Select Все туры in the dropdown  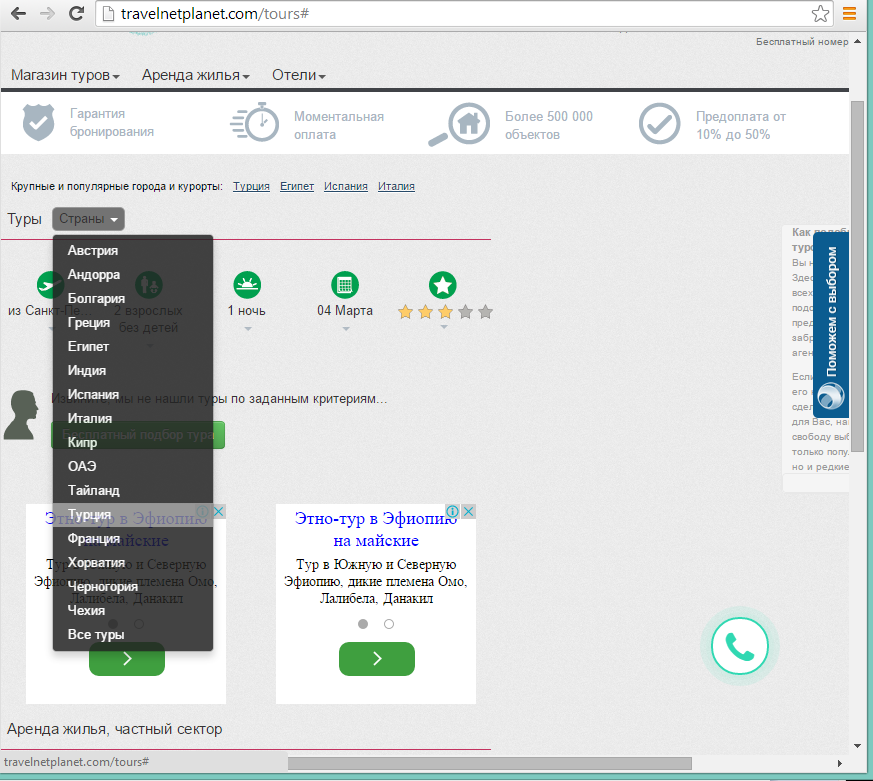[x=96, y=635]
